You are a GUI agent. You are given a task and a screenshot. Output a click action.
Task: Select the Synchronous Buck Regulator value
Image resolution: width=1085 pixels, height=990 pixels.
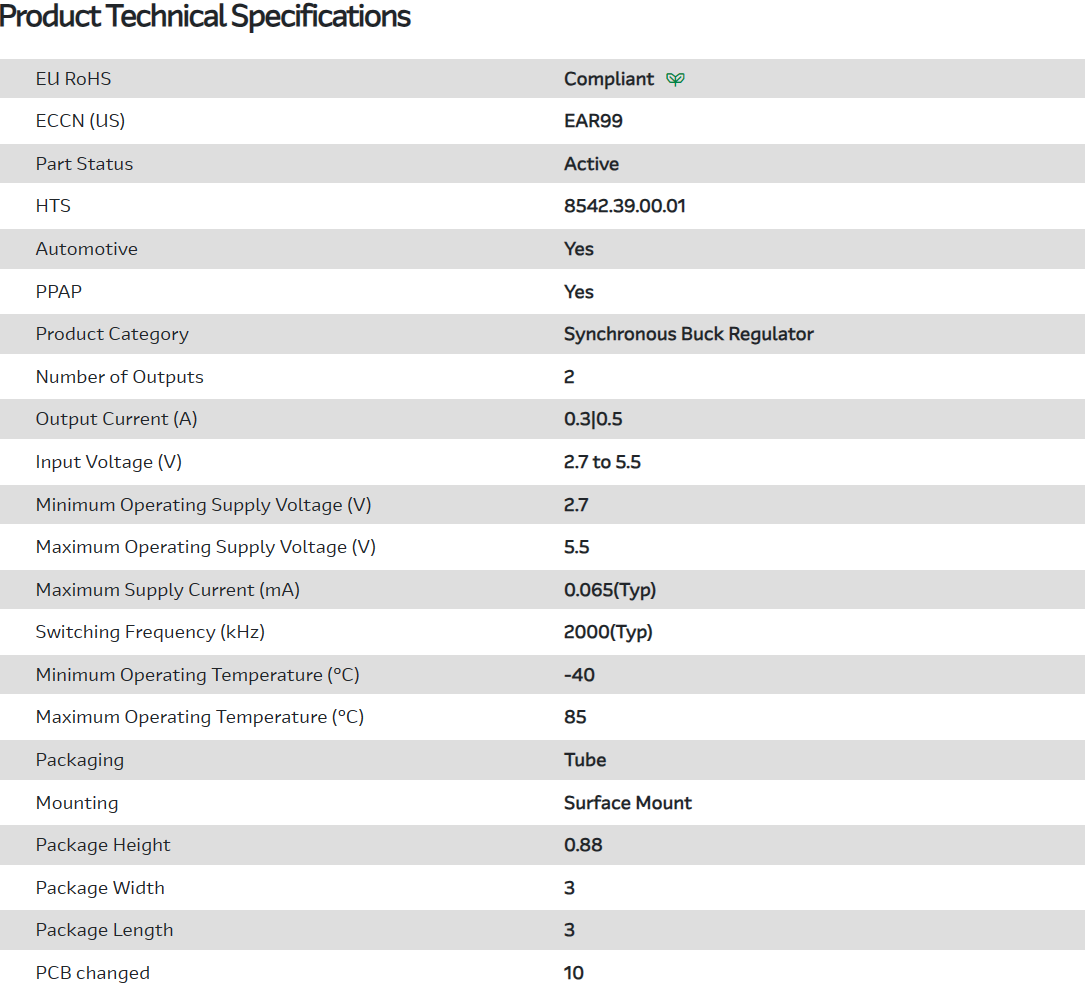688,334
